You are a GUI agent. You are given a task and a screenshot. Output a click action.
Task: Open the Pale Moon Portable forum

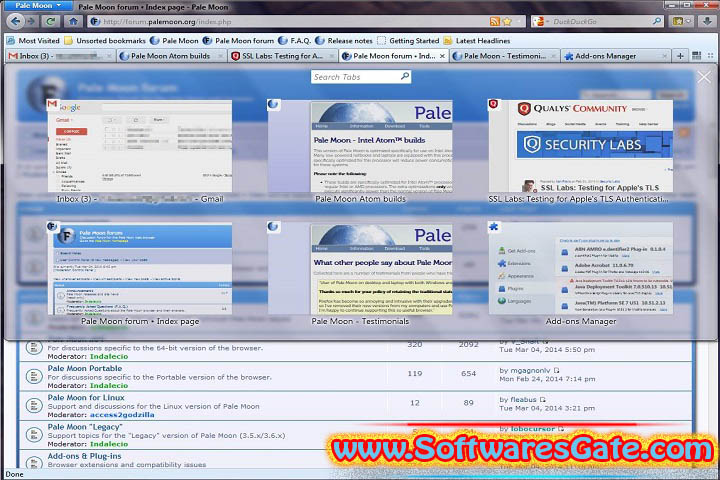tap(85, 368)
